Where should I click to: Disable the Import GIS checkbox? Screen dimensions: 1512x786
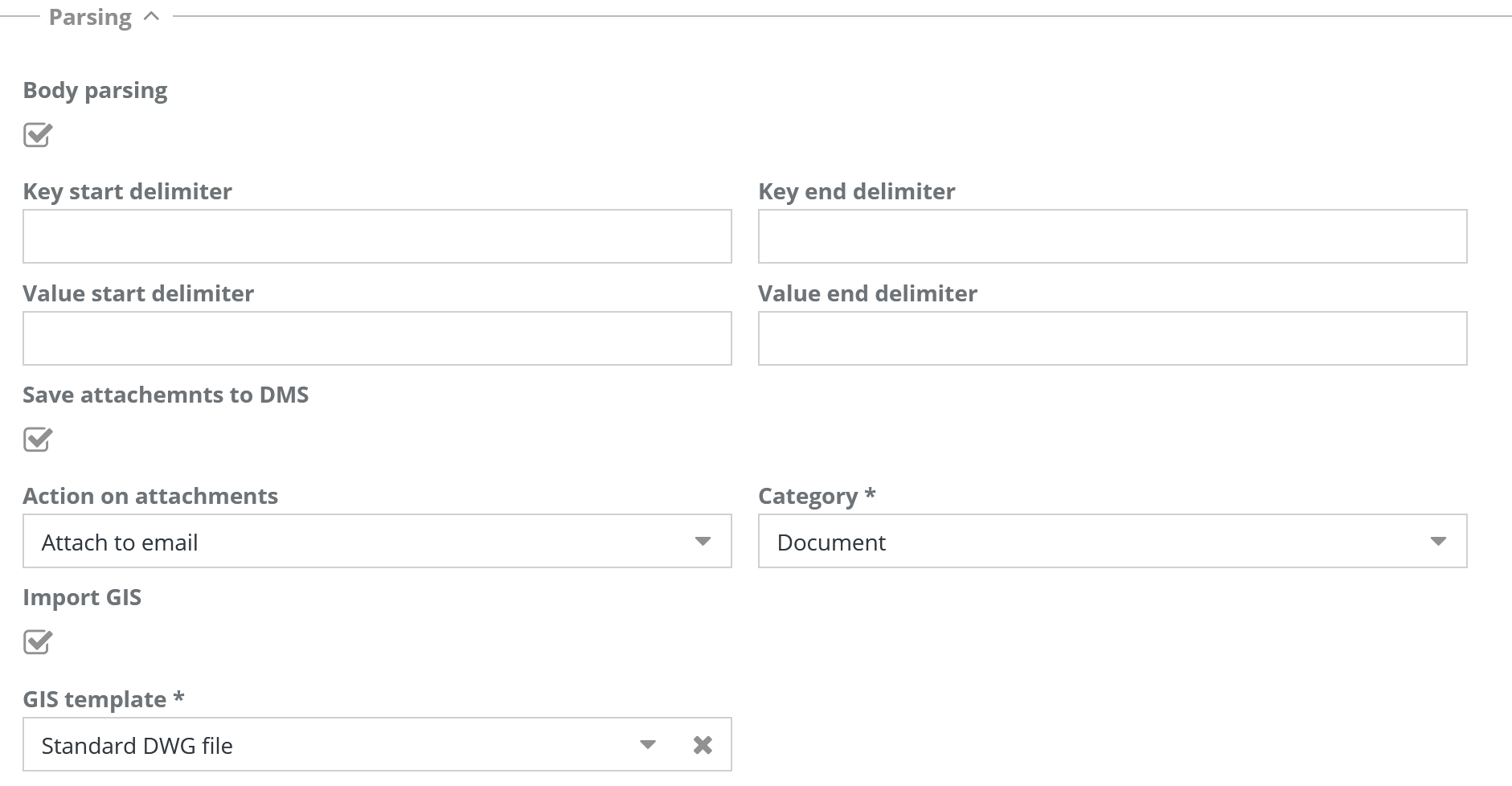pyautogui.click(x=37, y=642)
